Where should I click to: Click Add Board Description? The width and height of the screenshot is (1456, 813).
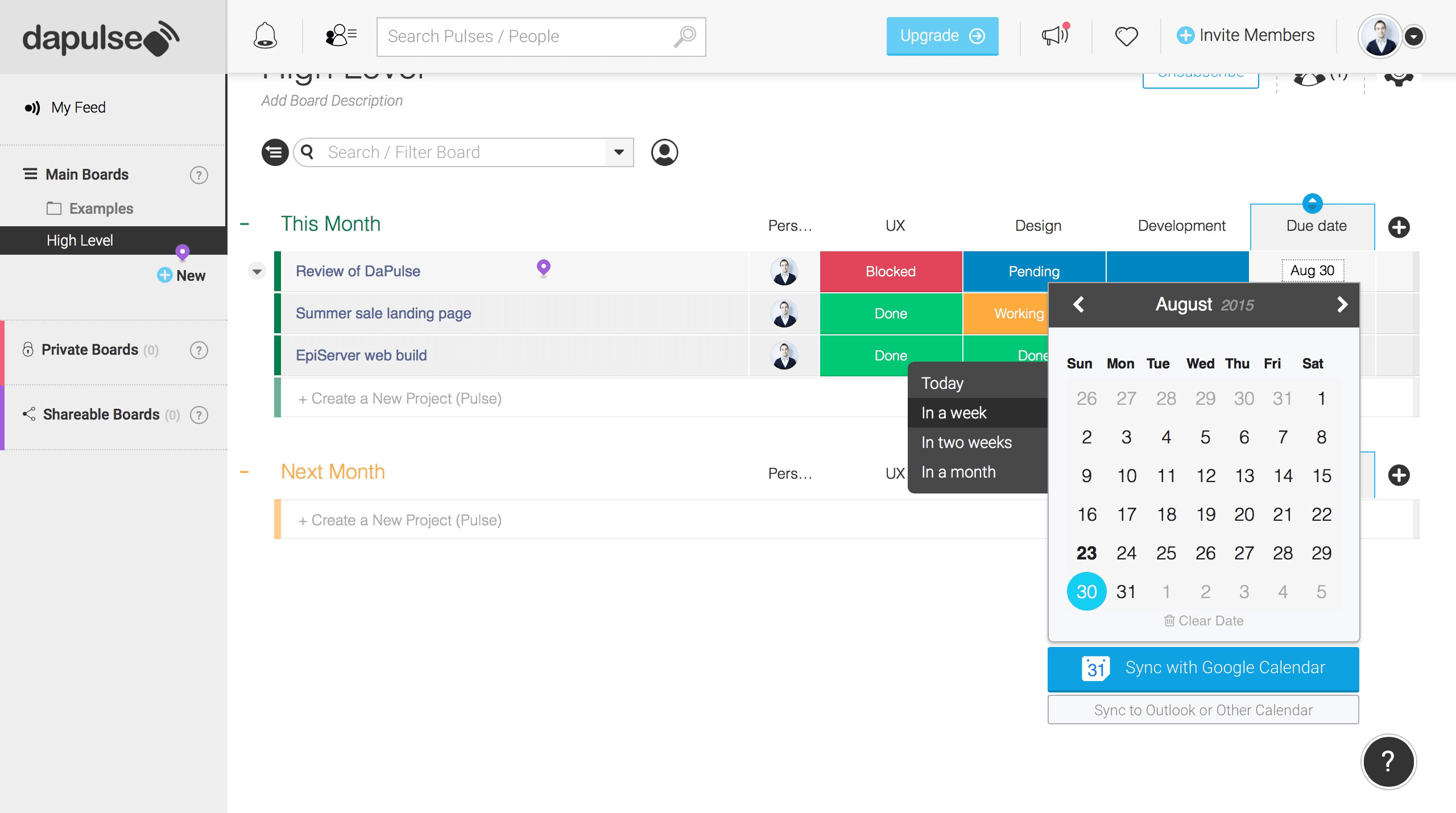pyautogui.click(x=332, y=101)
